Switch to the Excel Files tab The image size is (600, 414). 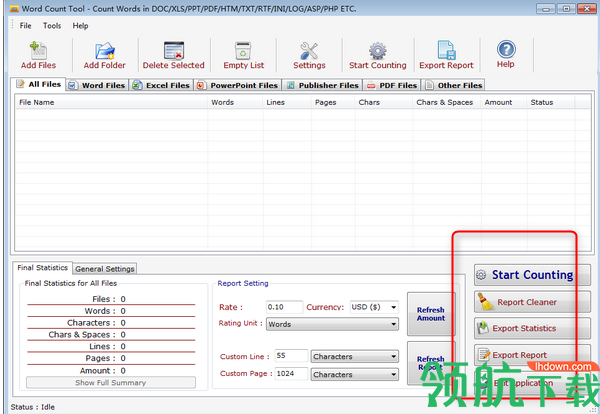tap(161, 85)
